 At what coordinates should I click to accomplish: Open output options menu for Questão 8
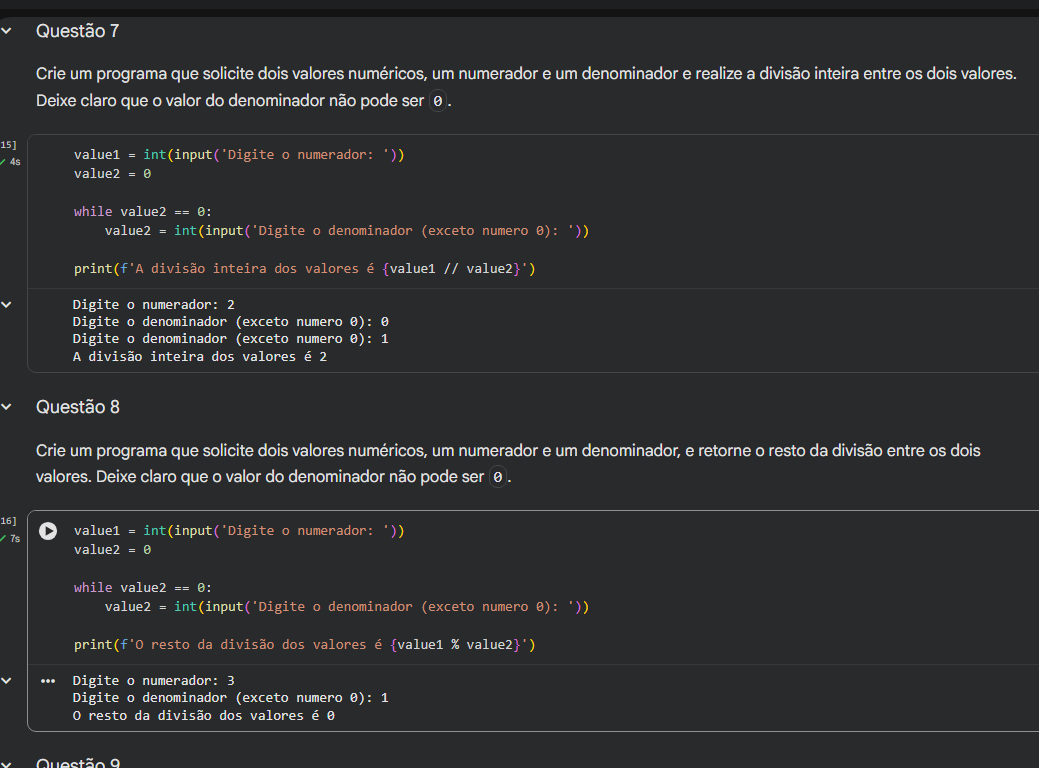pyautogui.click(x=48, y=681)
